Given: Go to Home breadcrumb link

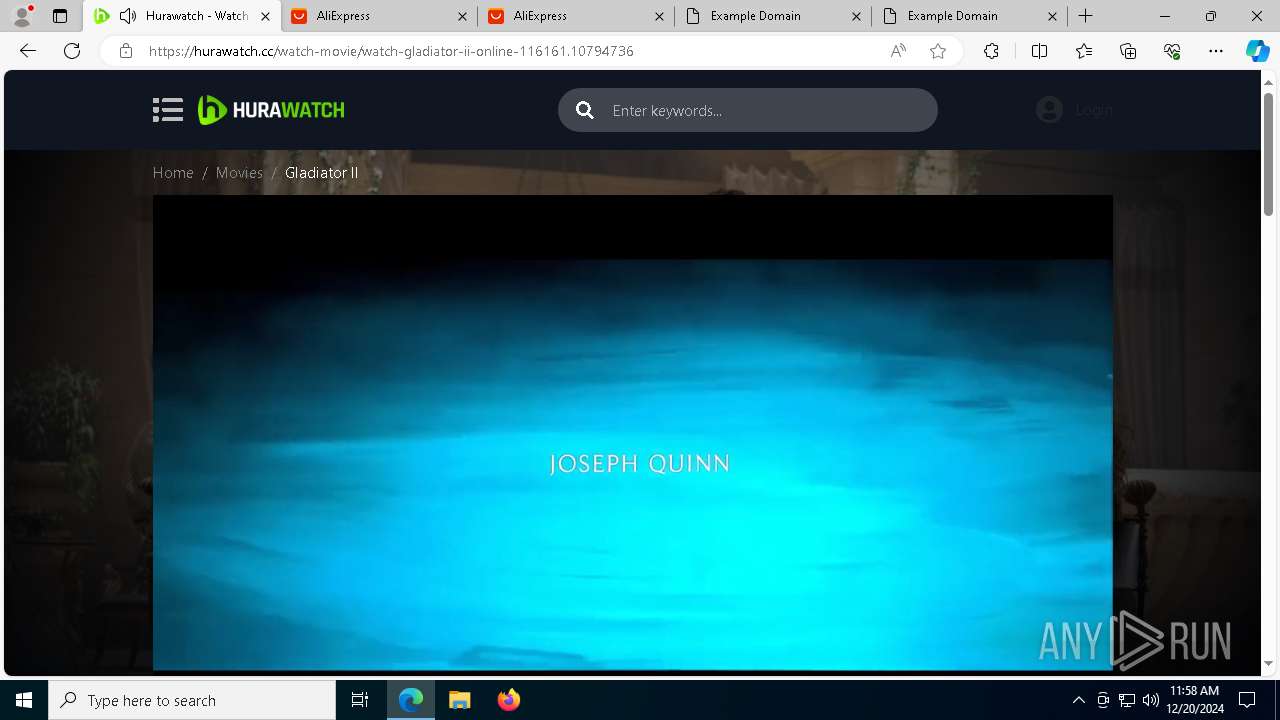Looking at the screenshot, I should tap(173, 172).
